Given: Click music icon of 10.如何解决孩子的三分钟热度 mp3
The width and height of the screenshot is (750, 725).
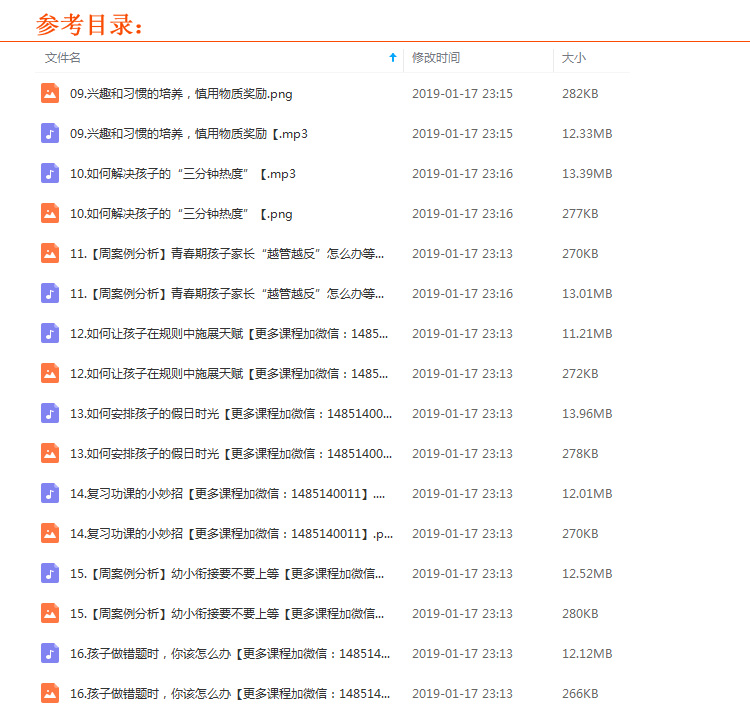Looking at the screenshot, I should [50, 173].
